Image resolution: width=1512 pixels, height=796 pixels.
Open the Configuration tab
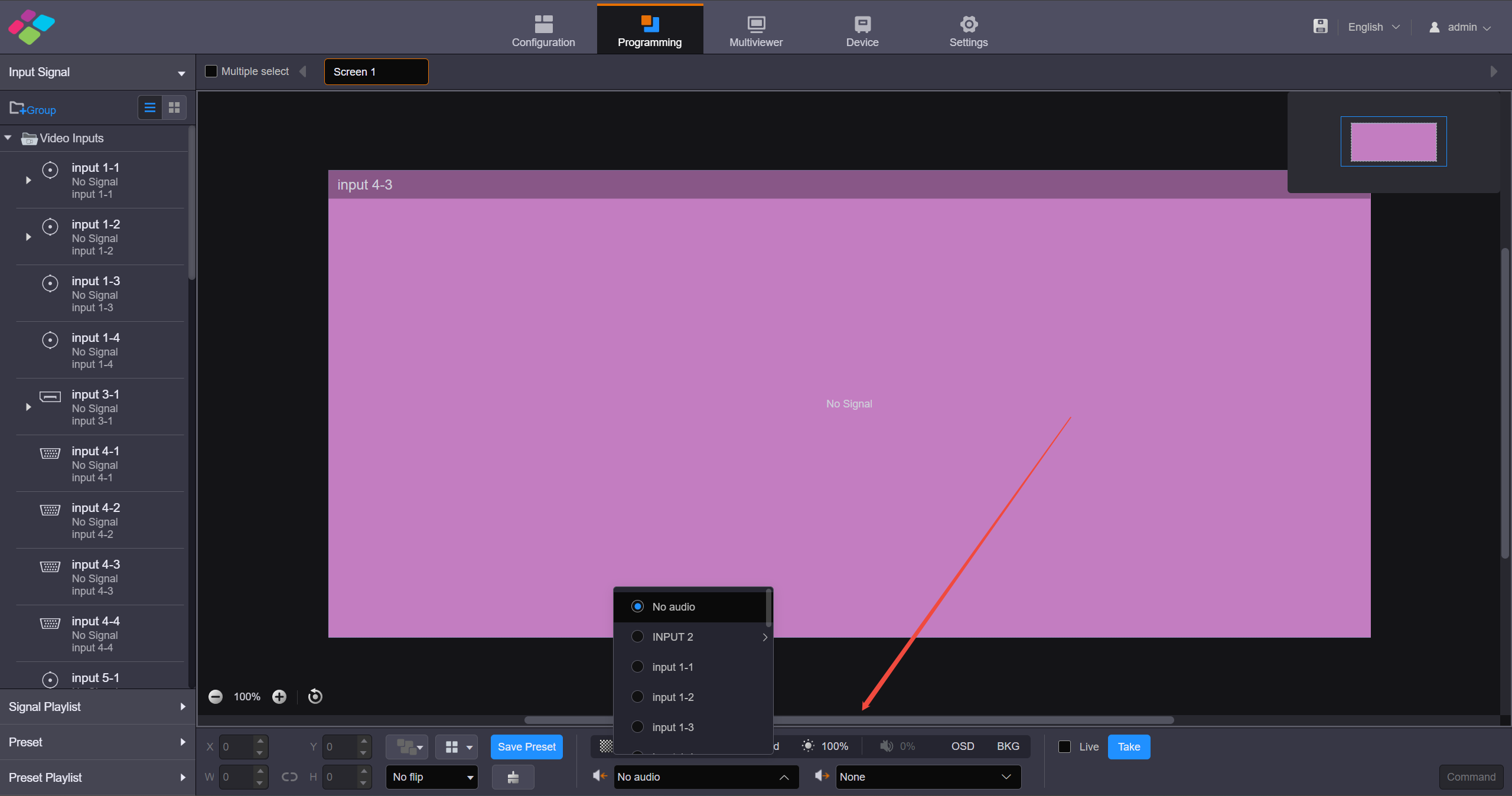[543, 30]
